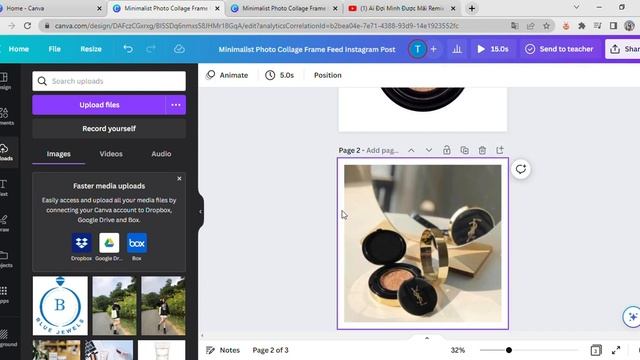Image resolution: width=640 pixels, height=360 pixels.
Task: Connect Box account
Action: (x=137, y=247)
